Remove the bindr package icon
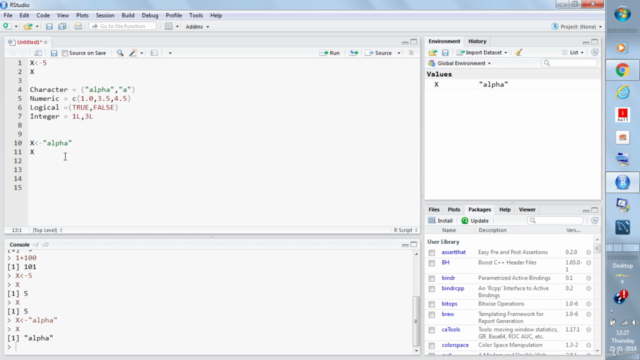Screen dimensions: 640x360 [589, 278]
